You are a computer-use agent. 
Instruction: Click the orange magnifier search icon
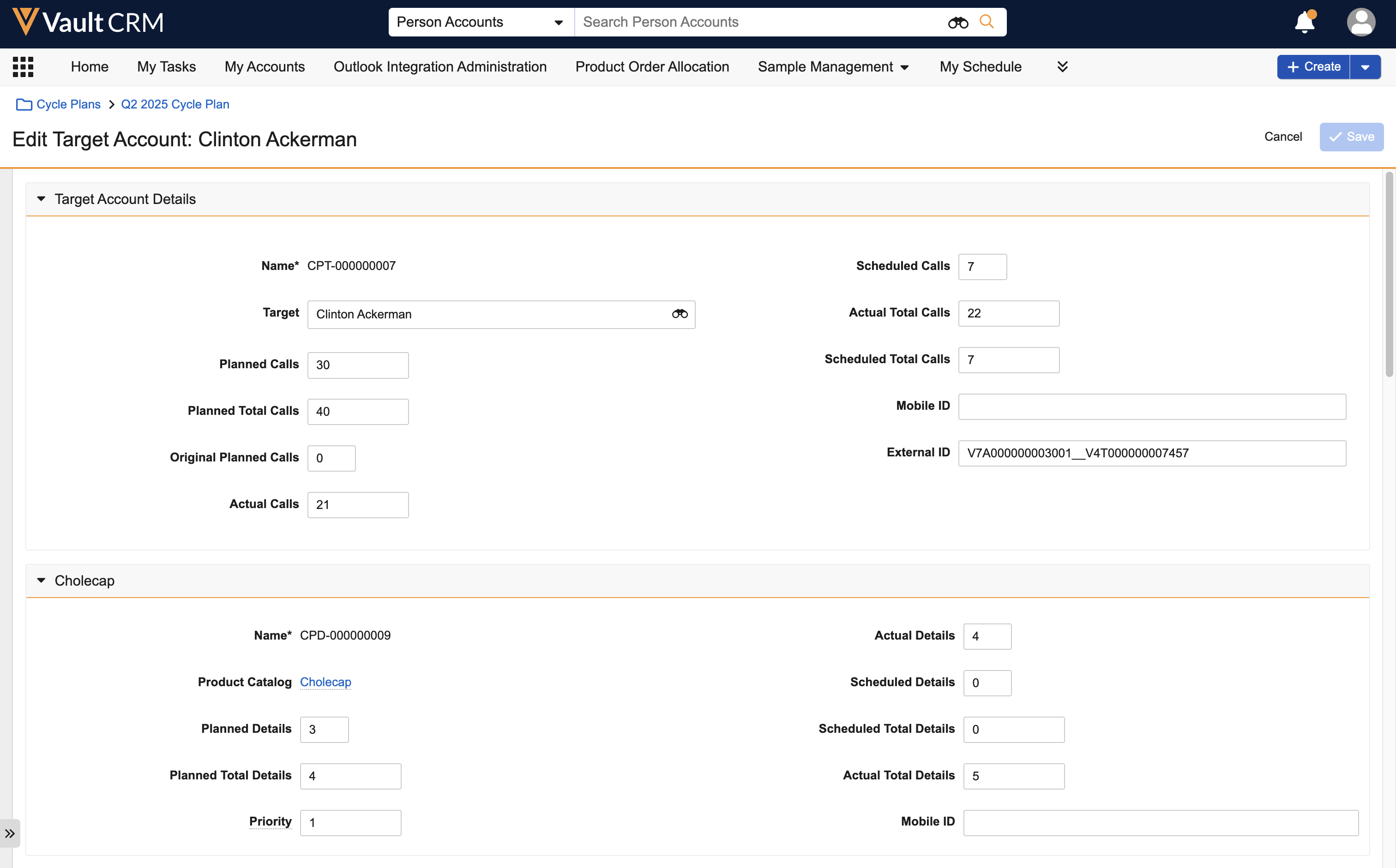[x=987, y=22]
